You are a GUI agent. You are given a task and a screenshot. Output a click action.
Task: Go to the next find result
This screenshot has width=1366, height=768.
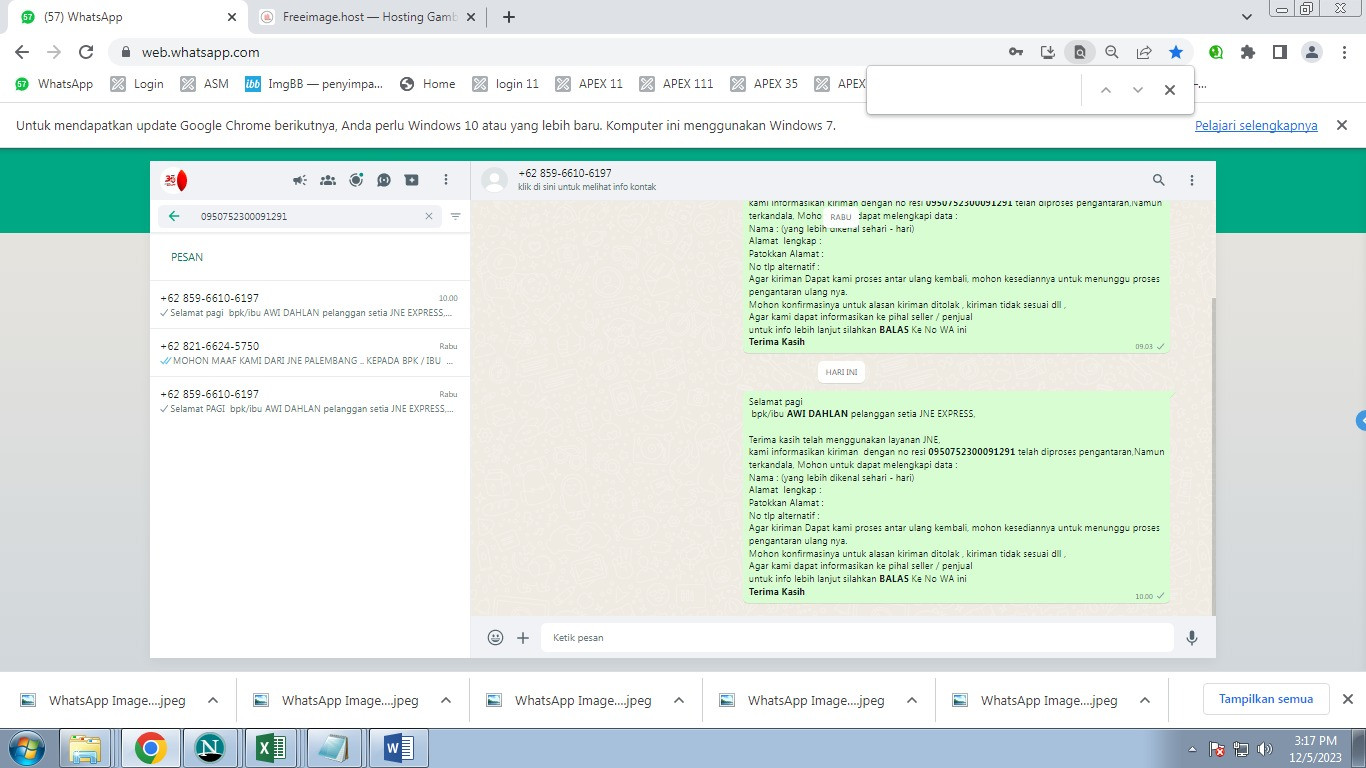tap(1138, 90)
